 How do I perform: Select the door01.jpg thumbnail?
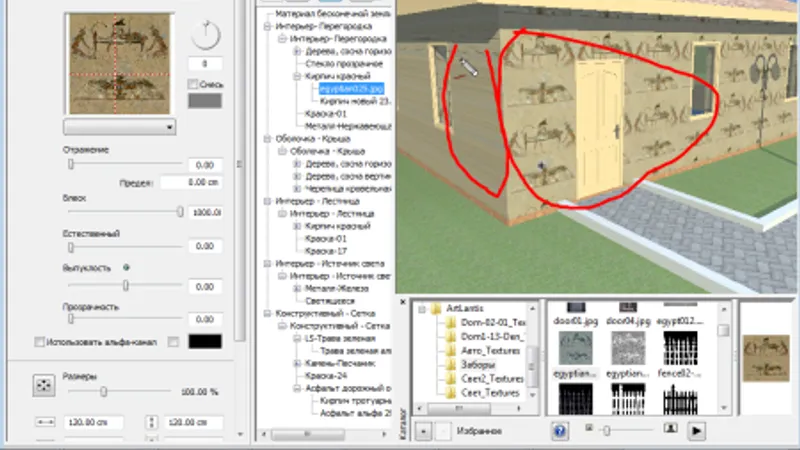tap(576, 314)
